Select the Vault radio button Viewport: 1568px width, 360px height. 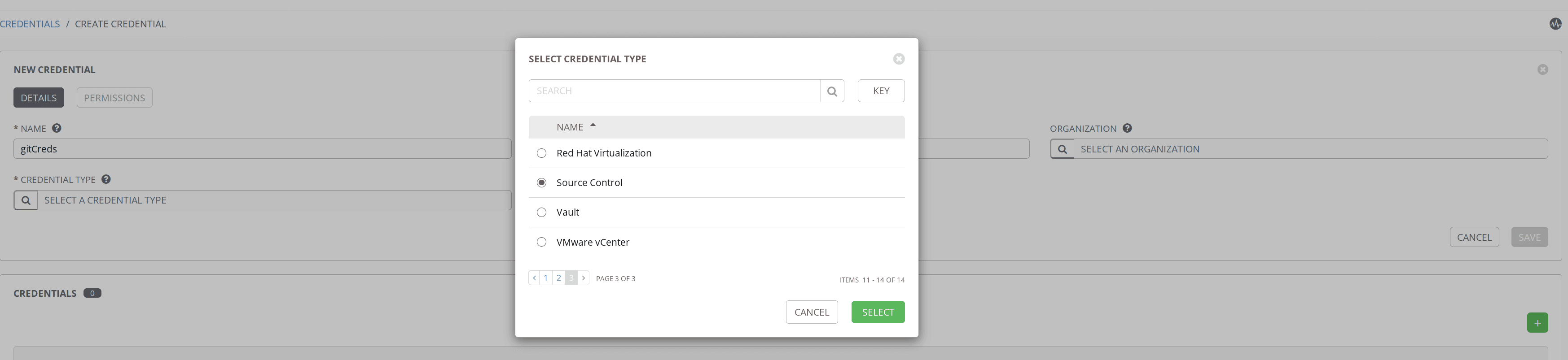point(541,212)
